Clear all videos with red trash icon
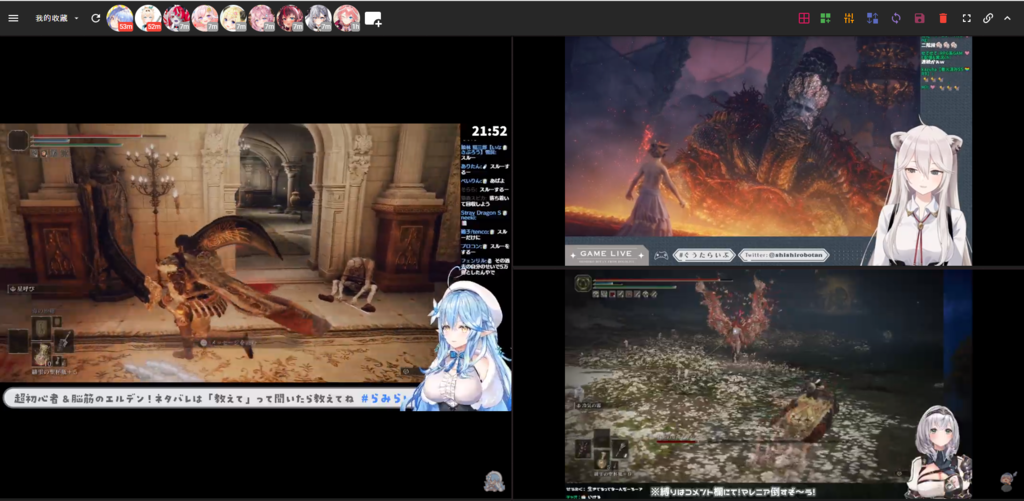1024x501 pixels. [943, 18]
